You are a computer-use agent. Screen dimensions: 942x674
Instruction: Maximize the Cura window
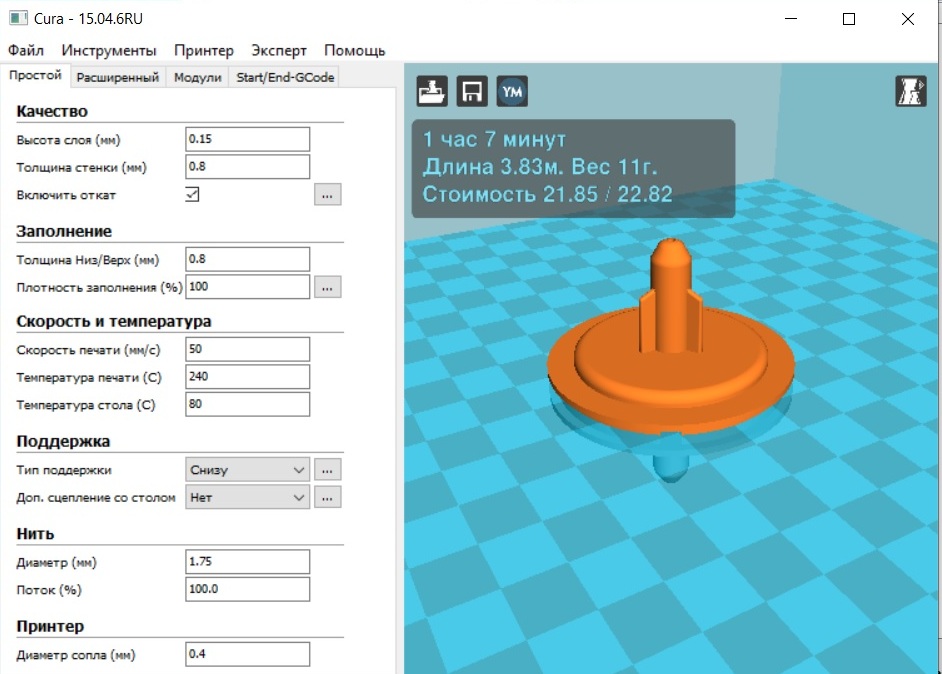tap(849, 19)
